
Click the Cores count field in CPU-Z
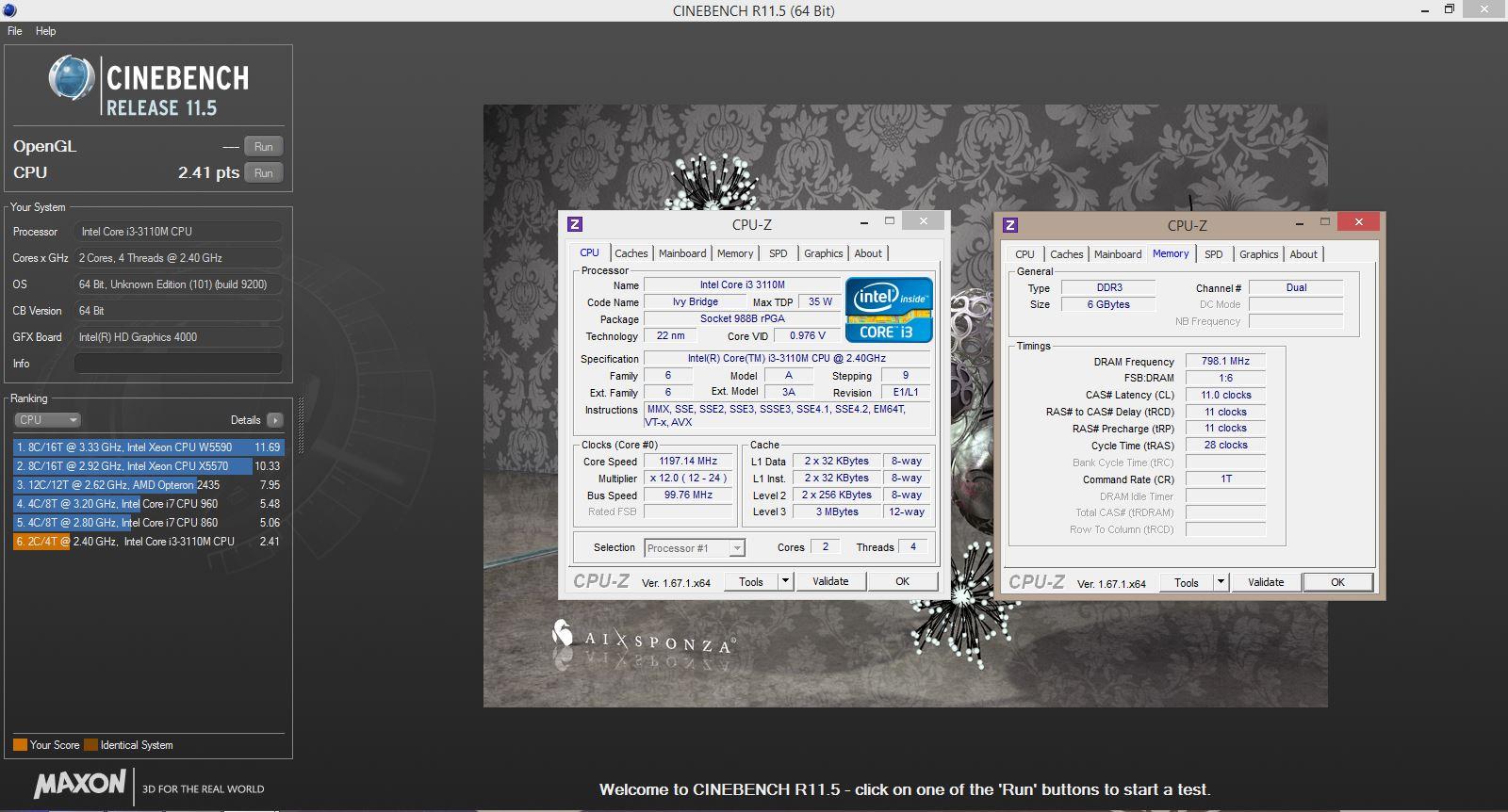(x=826, y=547)
